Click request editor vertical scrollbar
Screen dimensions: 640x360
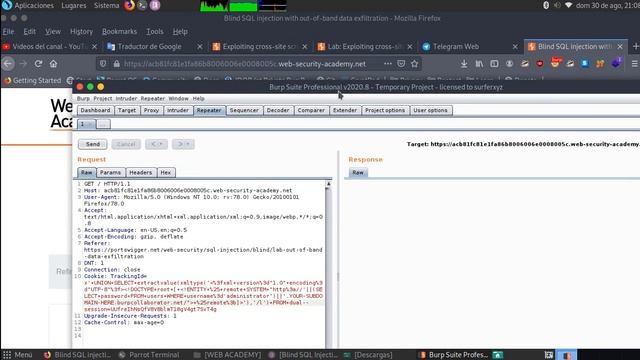(328, 263)
